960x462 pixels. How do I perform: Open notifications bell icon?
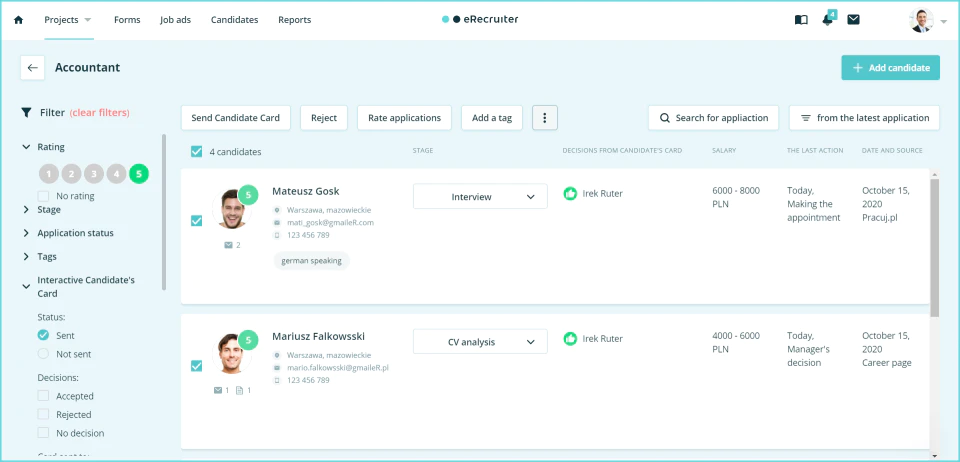click(827, 20)
